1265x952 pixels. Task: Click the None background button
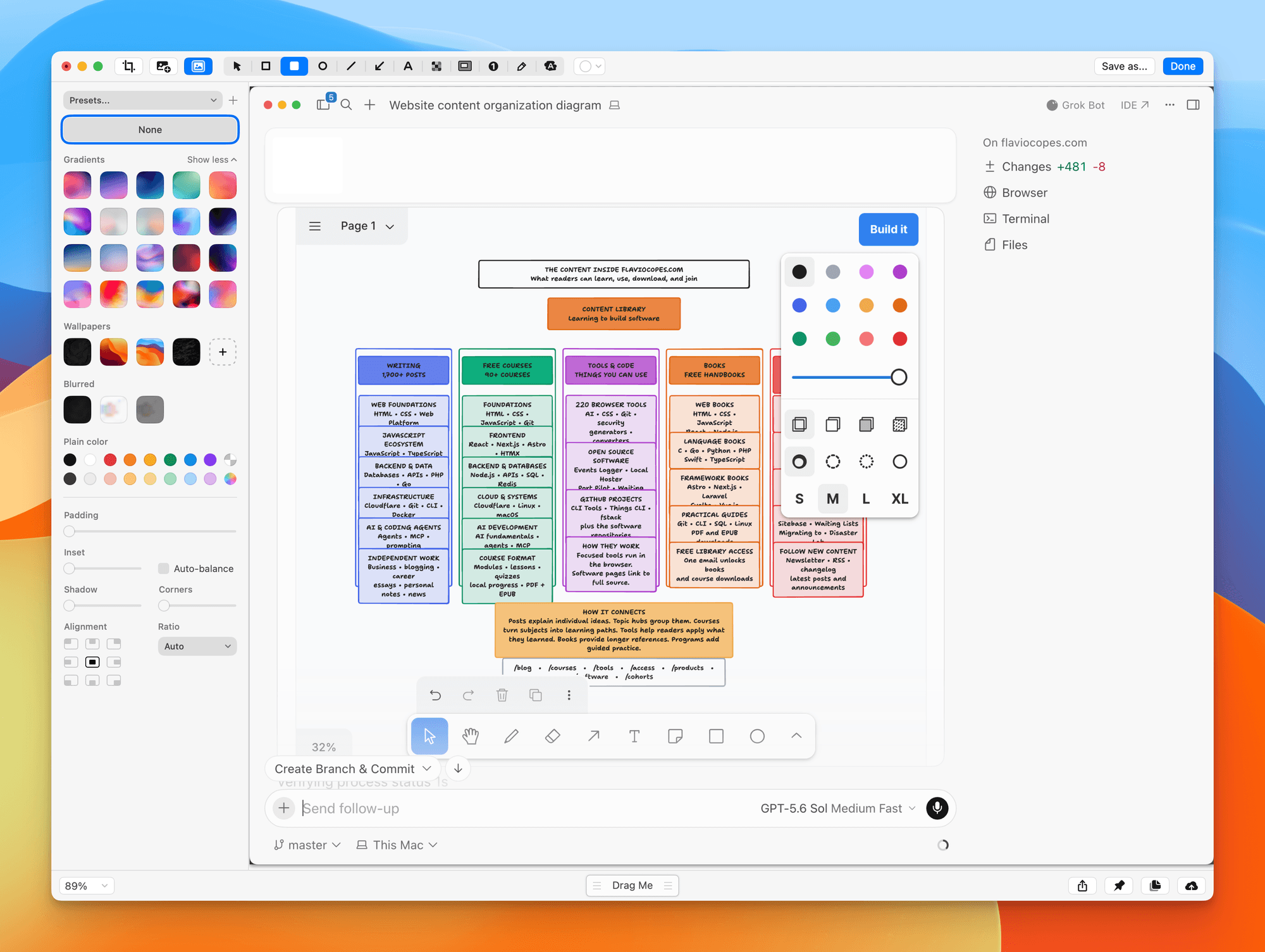(x=150, y=130)
